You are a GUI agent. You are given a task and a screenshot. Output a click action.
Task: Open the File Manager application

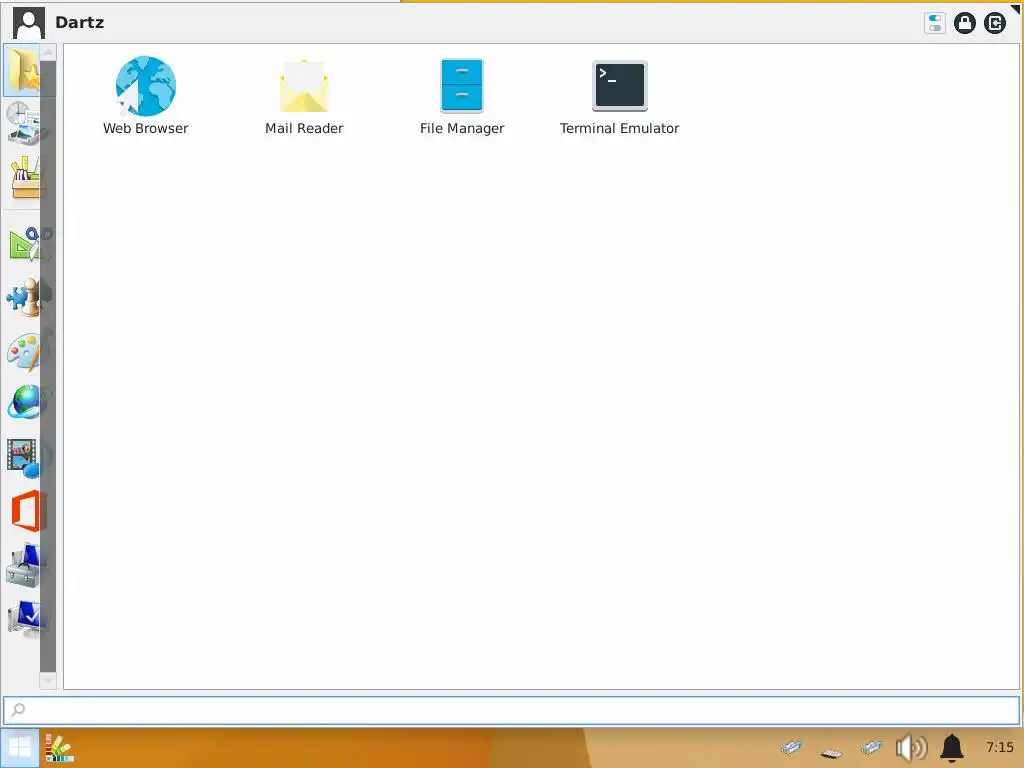[x=462, y=96]
